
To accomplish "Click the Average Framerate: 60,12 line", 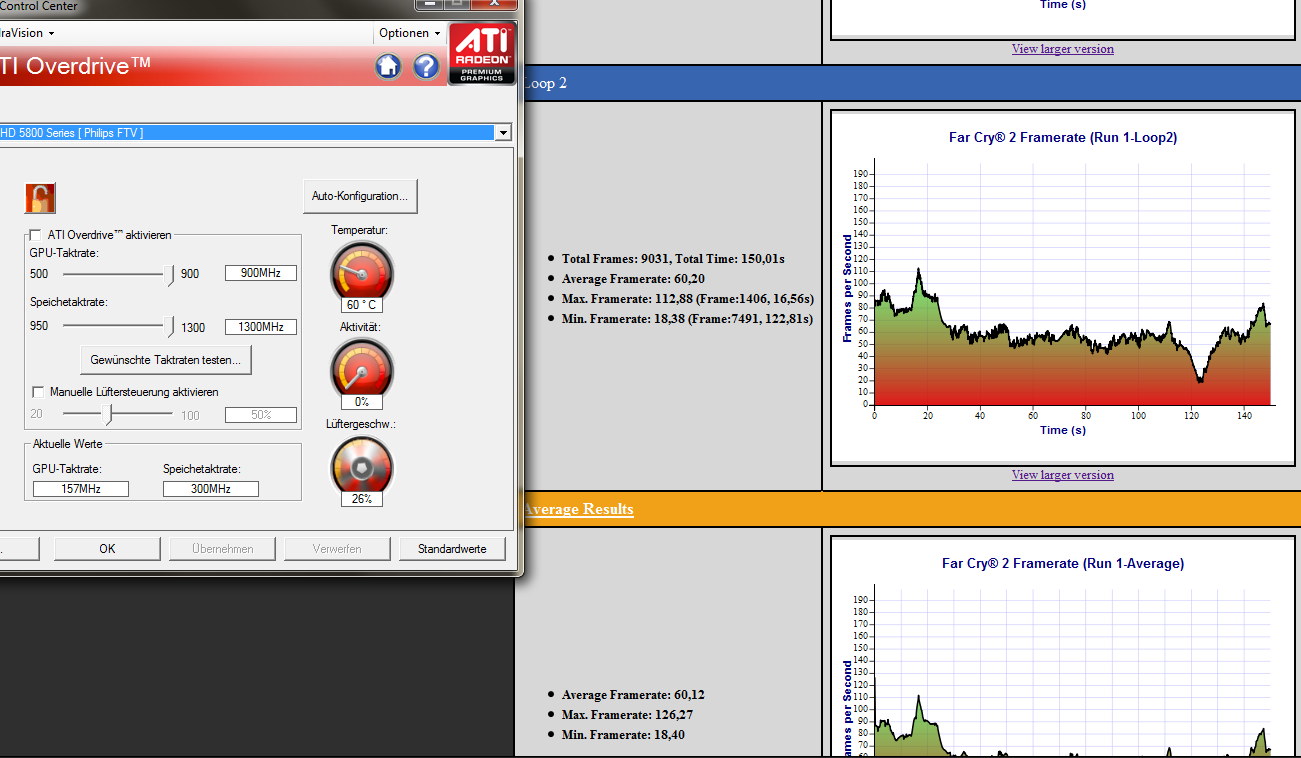I will [x=634, y=695].
